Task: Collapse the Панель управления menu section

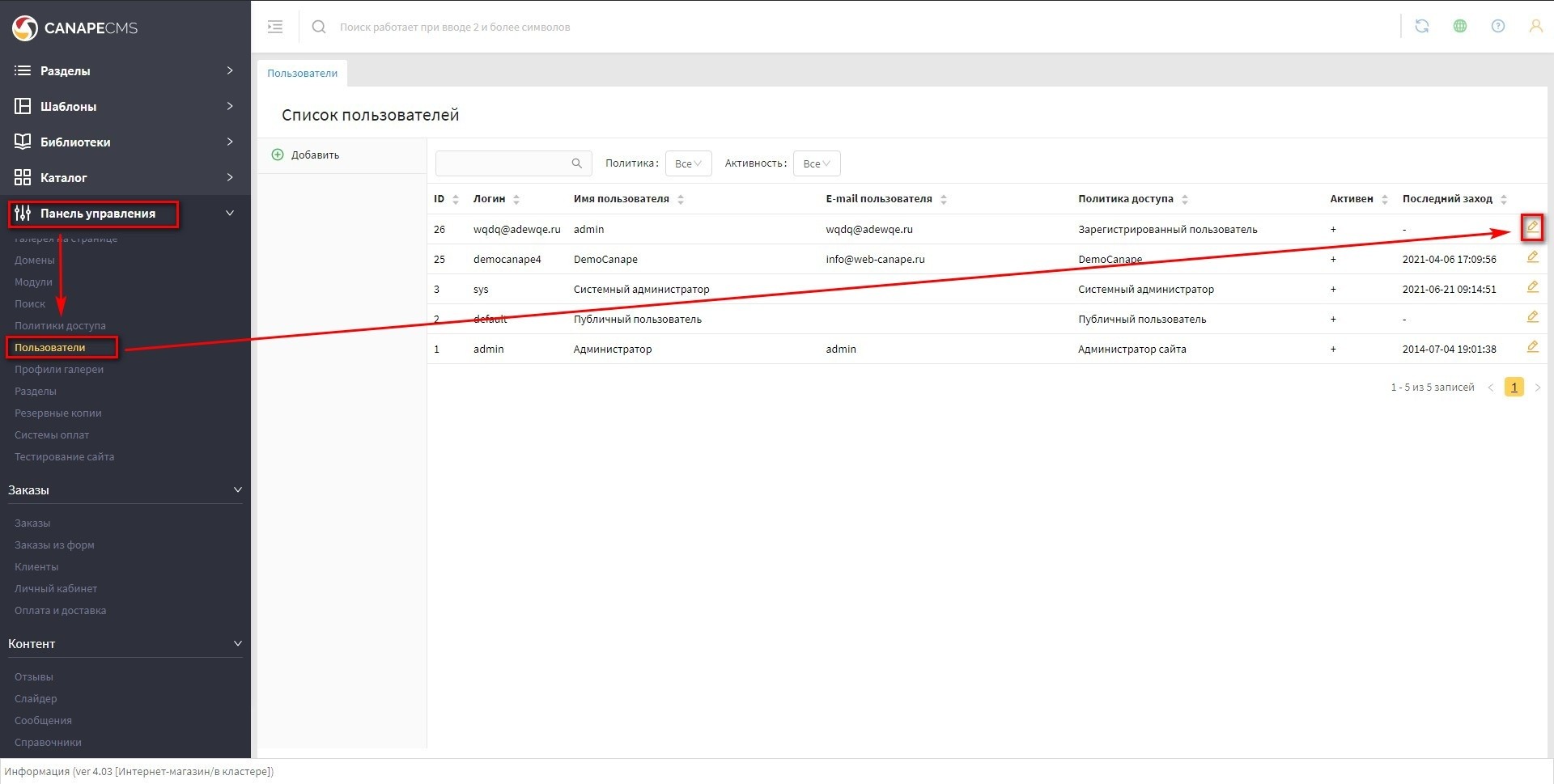Action: tap(229, 214)
